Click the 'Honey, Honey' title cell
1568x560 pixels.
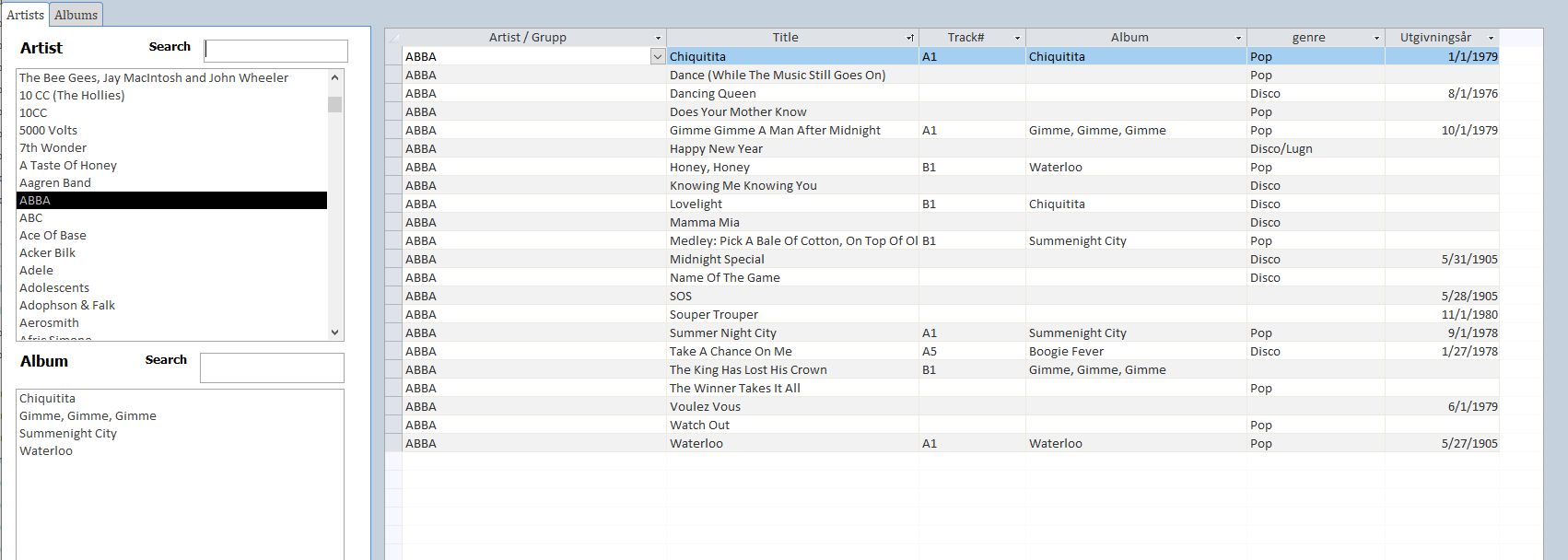coord(792,167)
